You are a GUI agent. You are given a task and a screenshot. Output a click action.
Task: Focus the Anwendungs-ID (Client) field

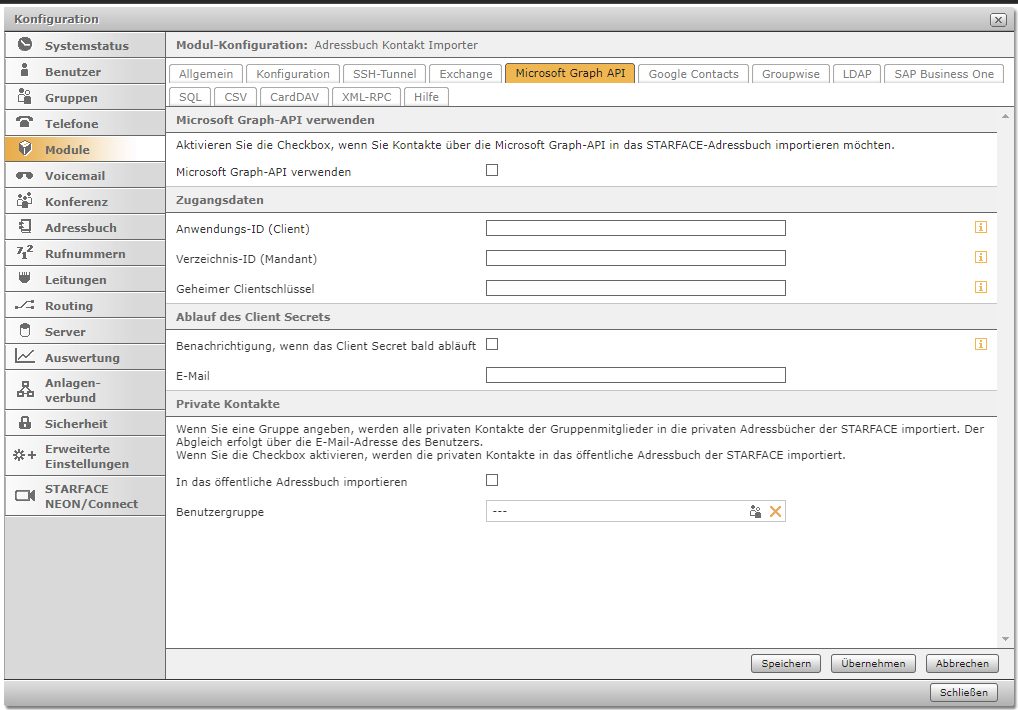pos(636,228)
